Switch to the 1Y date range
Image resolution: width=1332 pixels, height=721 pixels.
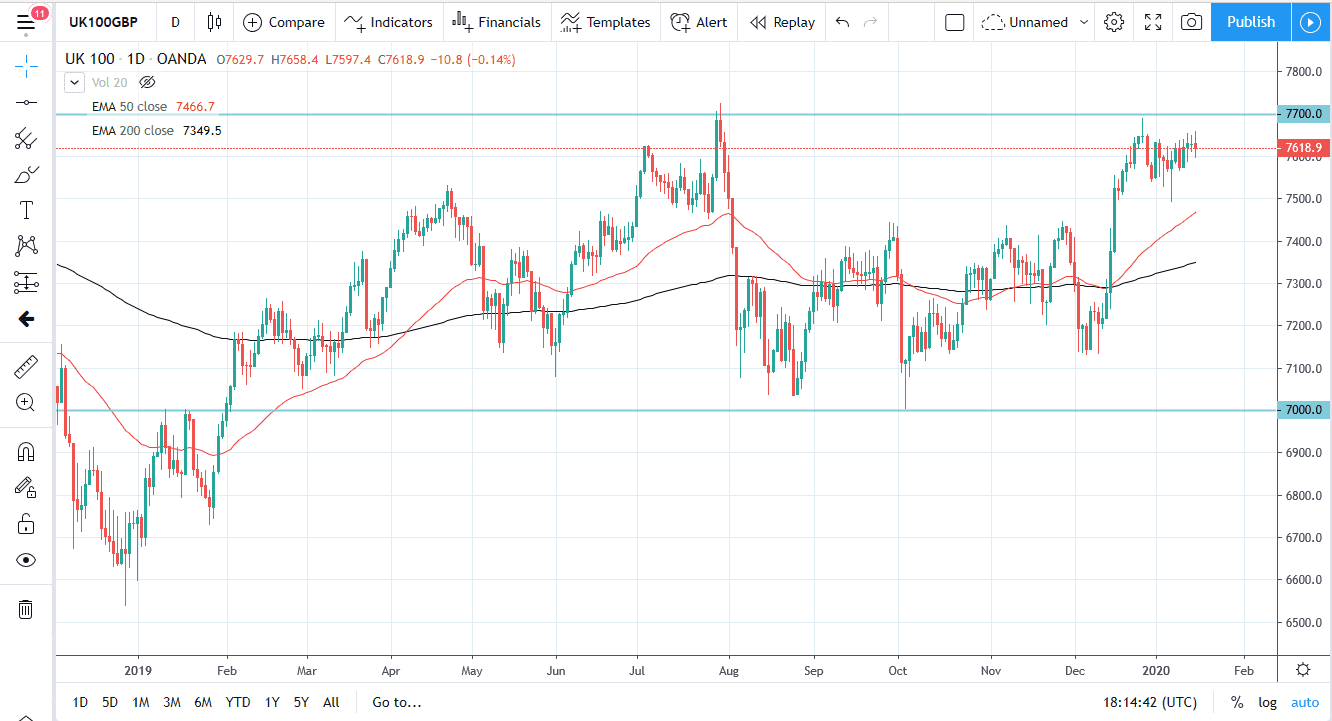point(271,702)
